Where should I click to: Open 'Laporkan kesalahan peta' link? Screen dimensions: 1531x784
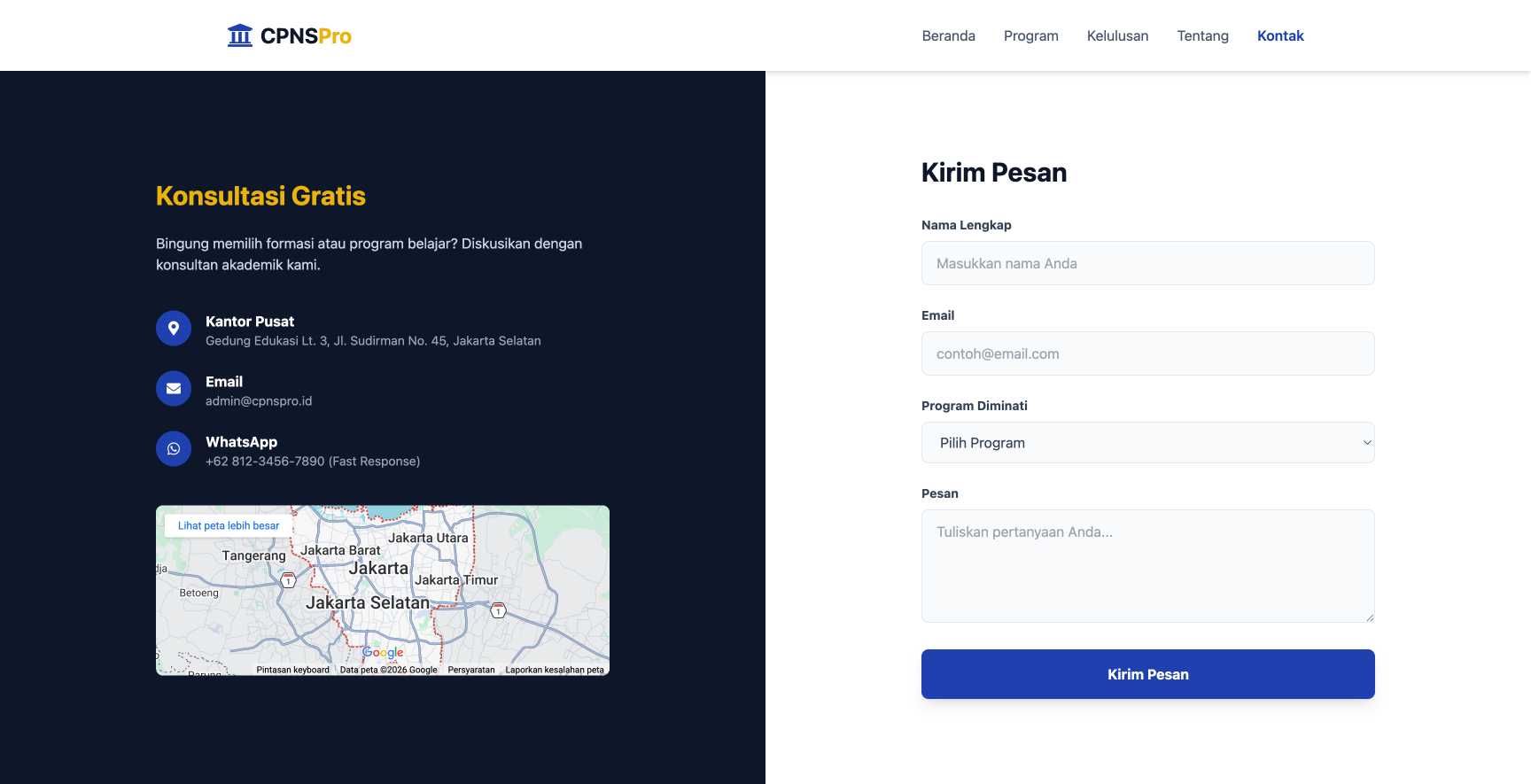click(x=555, y=670)
